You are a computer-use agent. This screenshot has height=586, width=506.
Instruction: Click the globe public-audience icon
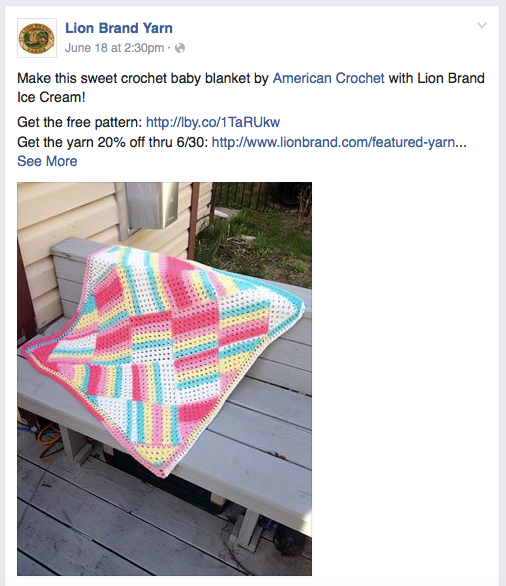tap(180, 48)
